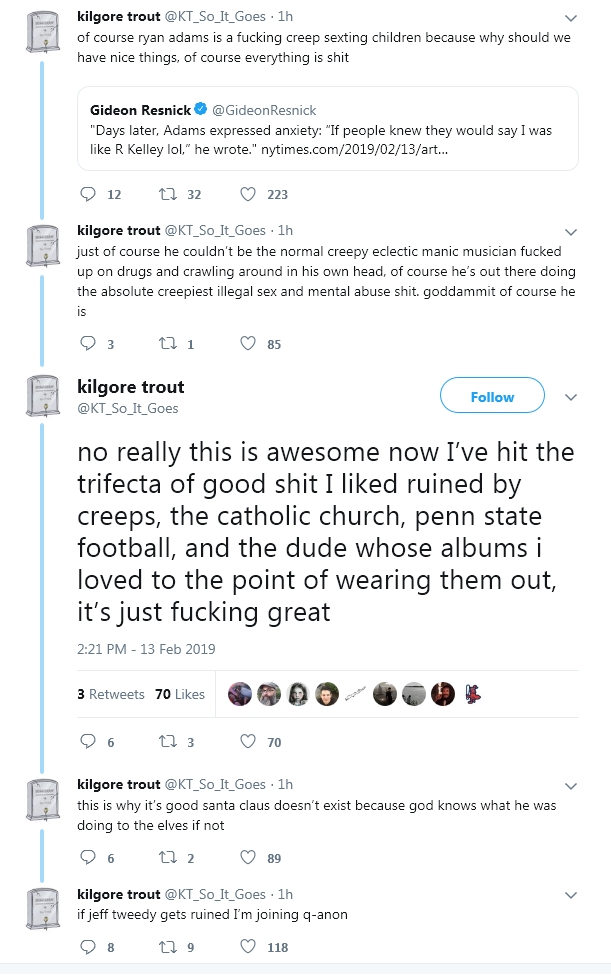Like the jeff tweedy tweet

click(248, 947)
